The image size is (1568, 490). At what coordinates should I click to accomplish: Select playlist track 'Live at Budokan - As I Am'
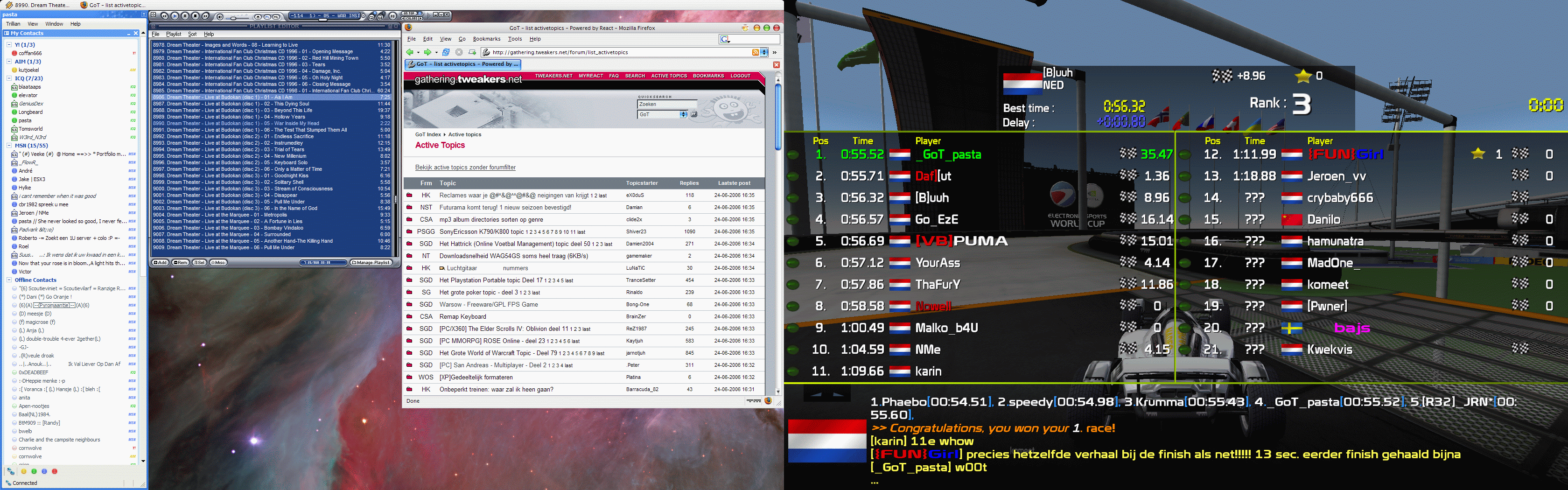[272, 98]
